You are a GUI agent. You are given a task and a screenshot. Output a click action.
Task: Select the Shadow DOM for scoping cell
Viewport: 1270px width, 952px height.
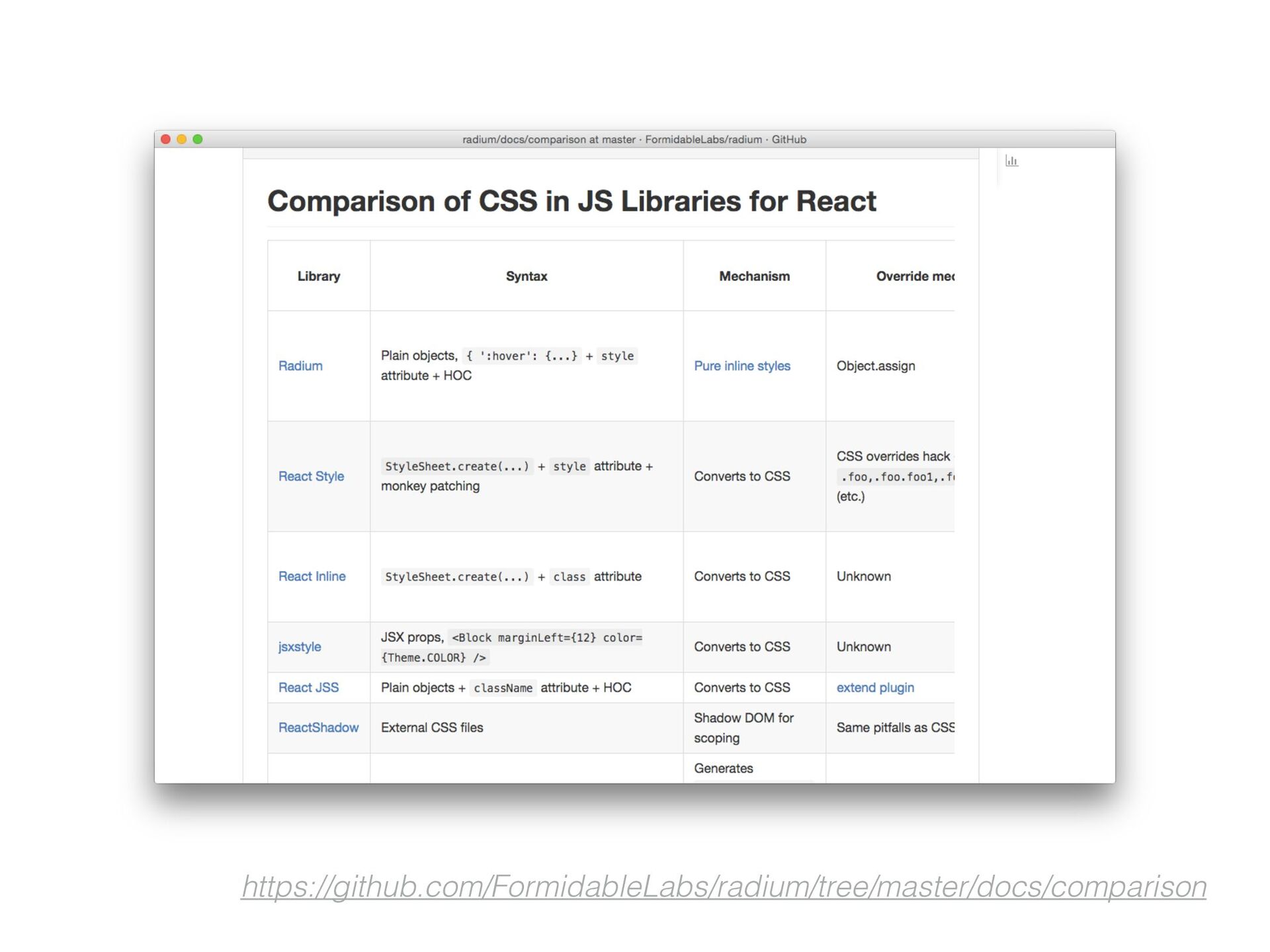coord(743,727)
